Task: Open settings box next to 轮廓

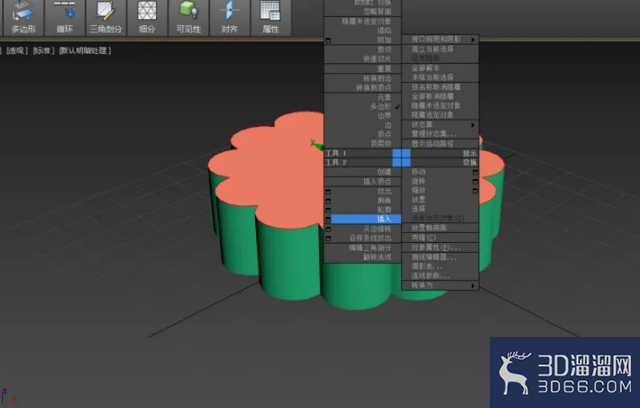Action: tap(328, 210)
